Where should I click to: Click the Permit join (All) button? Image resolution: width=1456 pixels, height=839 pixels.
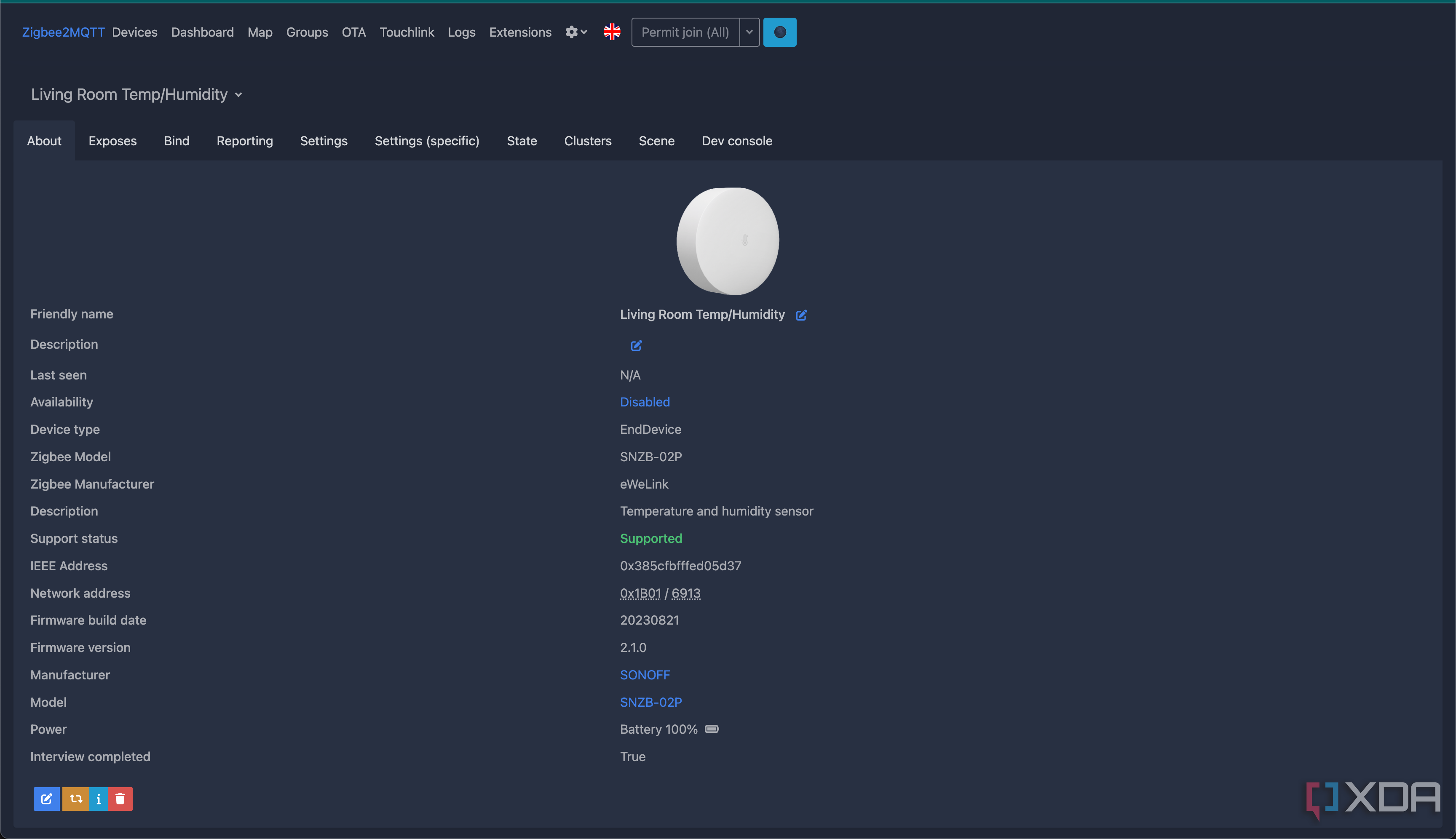[x=685, y=32]
